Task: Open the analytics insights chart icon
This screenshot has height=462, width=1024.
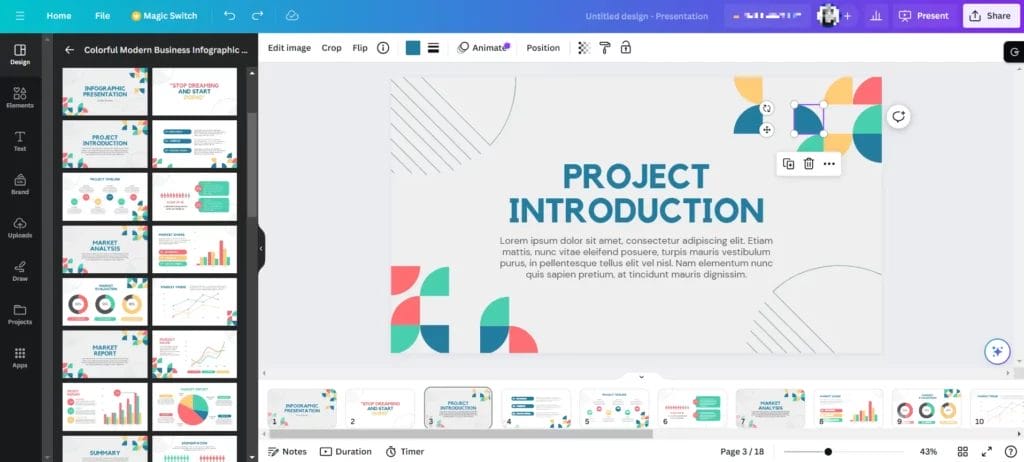Action: 876,16
